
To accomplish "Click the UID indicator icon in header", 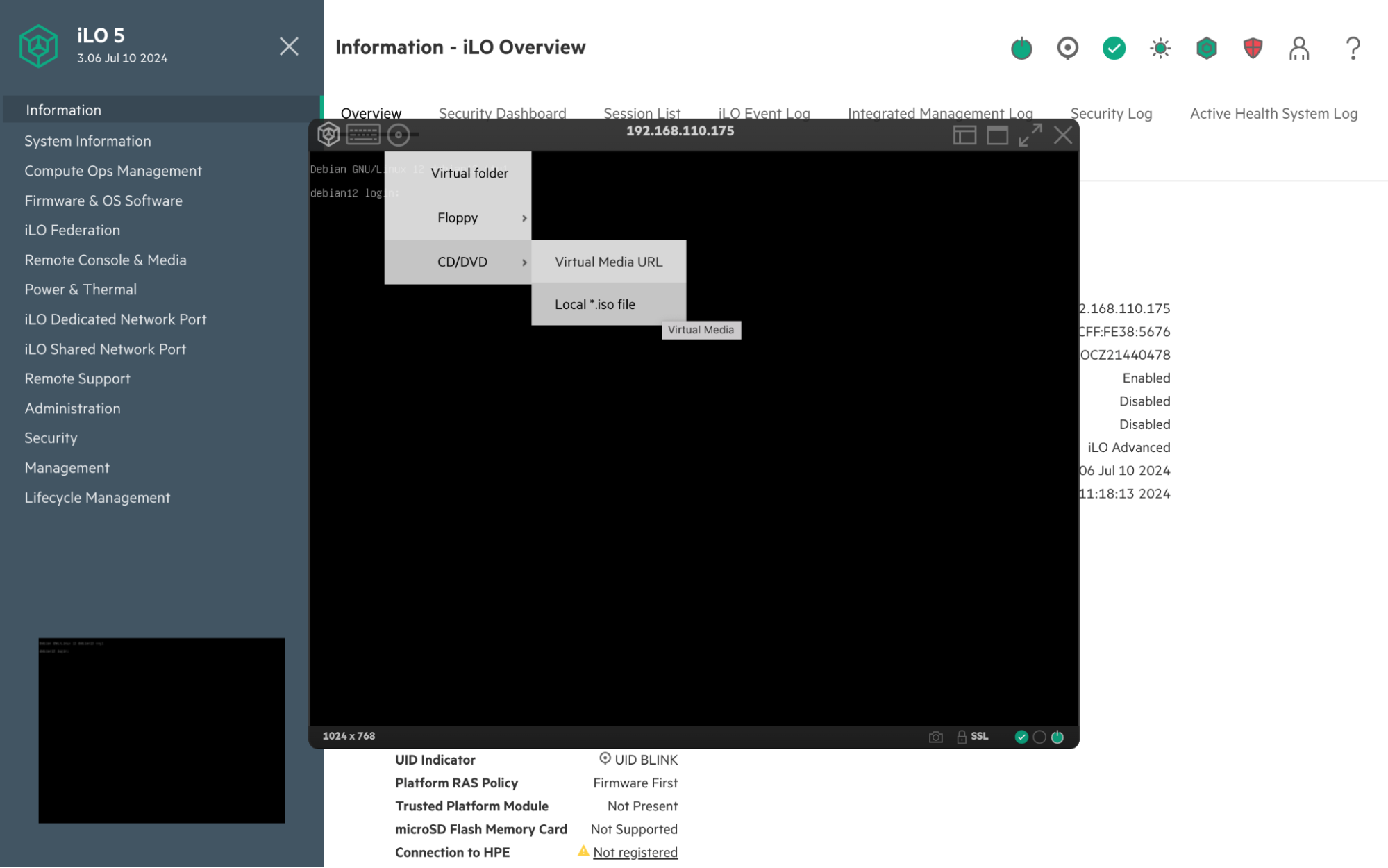I will click(x=1067, y=48).
